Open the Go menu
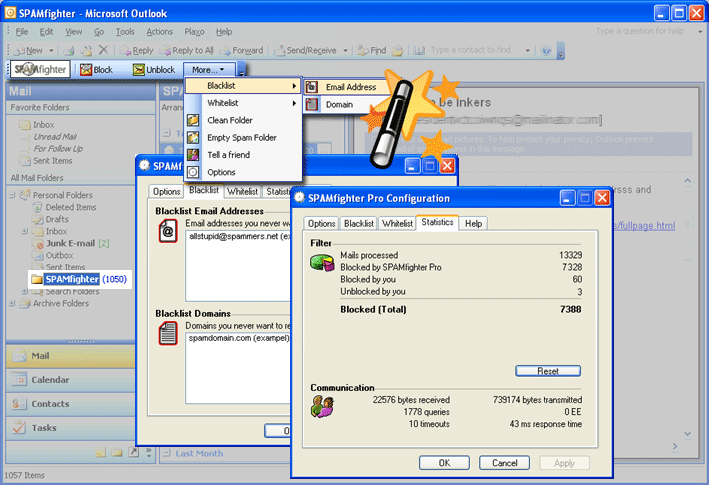Image resolution: width=709 pixels, height=485 pixels. pyautogui.click(x=99, y=32)
